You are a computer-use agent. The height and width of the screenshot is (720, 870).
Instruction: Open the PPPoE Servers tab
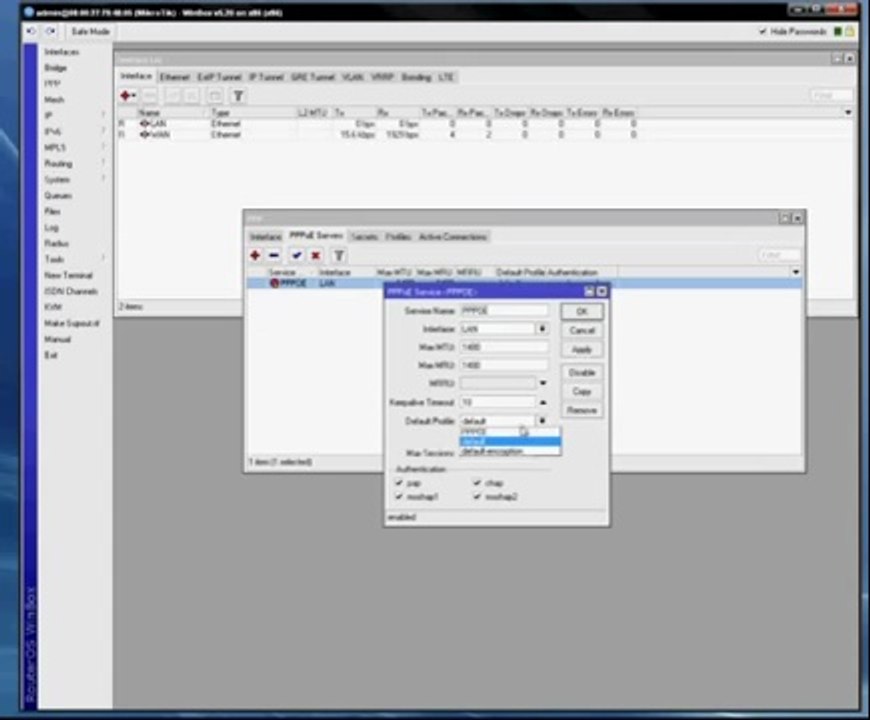[x=316, y=236]
